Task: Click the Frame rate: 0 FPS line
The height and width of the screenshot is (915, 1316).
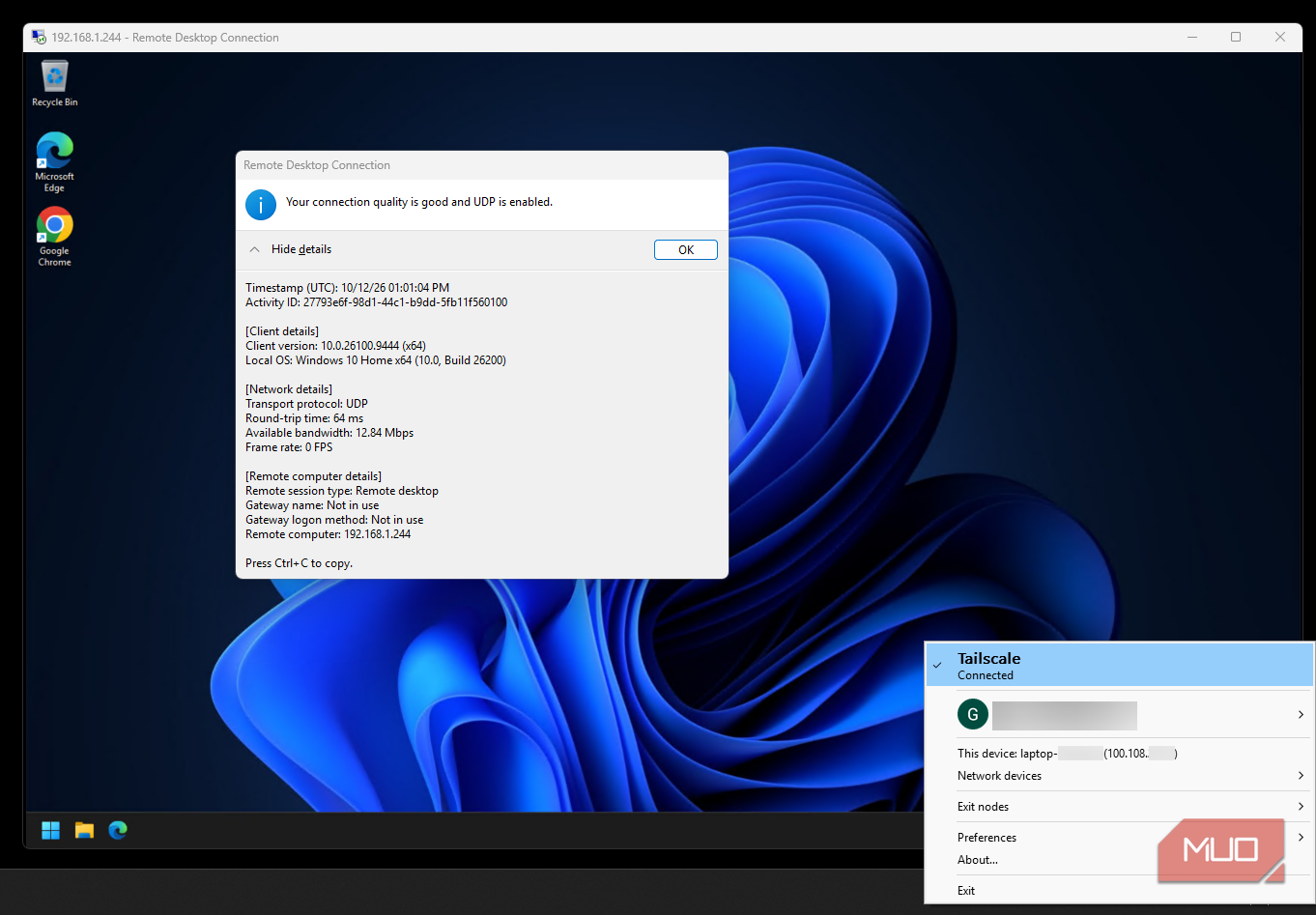Action: click(289, 447)
